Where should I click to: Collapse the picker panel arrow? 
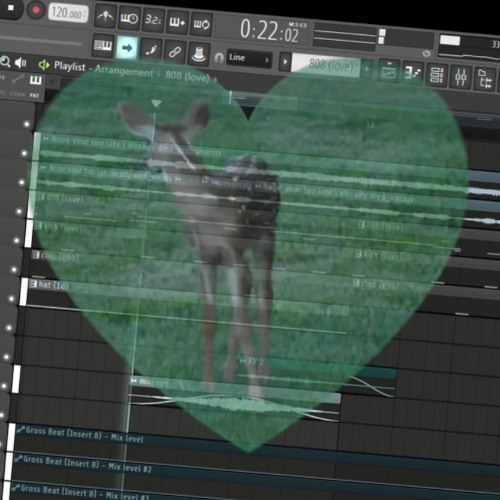[x=53, y=82]
